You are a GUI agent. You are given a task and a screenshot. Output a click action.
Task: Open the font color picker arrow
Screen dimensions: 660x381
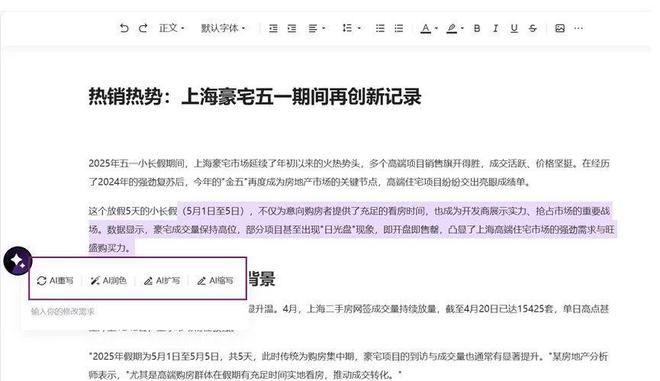coord(436,29)
